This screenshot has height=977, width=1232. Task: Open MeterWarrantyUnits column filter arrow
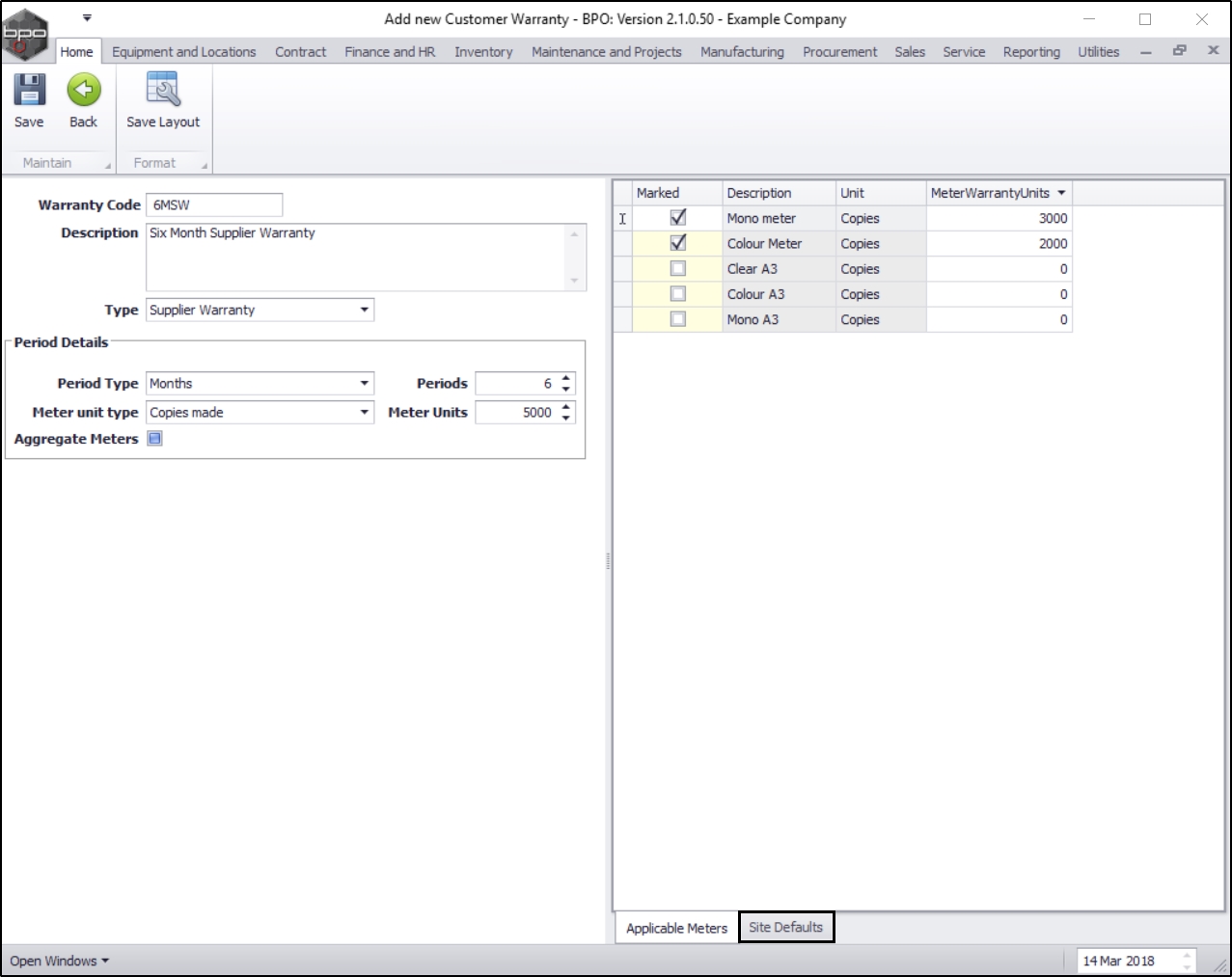(1061, 193)
